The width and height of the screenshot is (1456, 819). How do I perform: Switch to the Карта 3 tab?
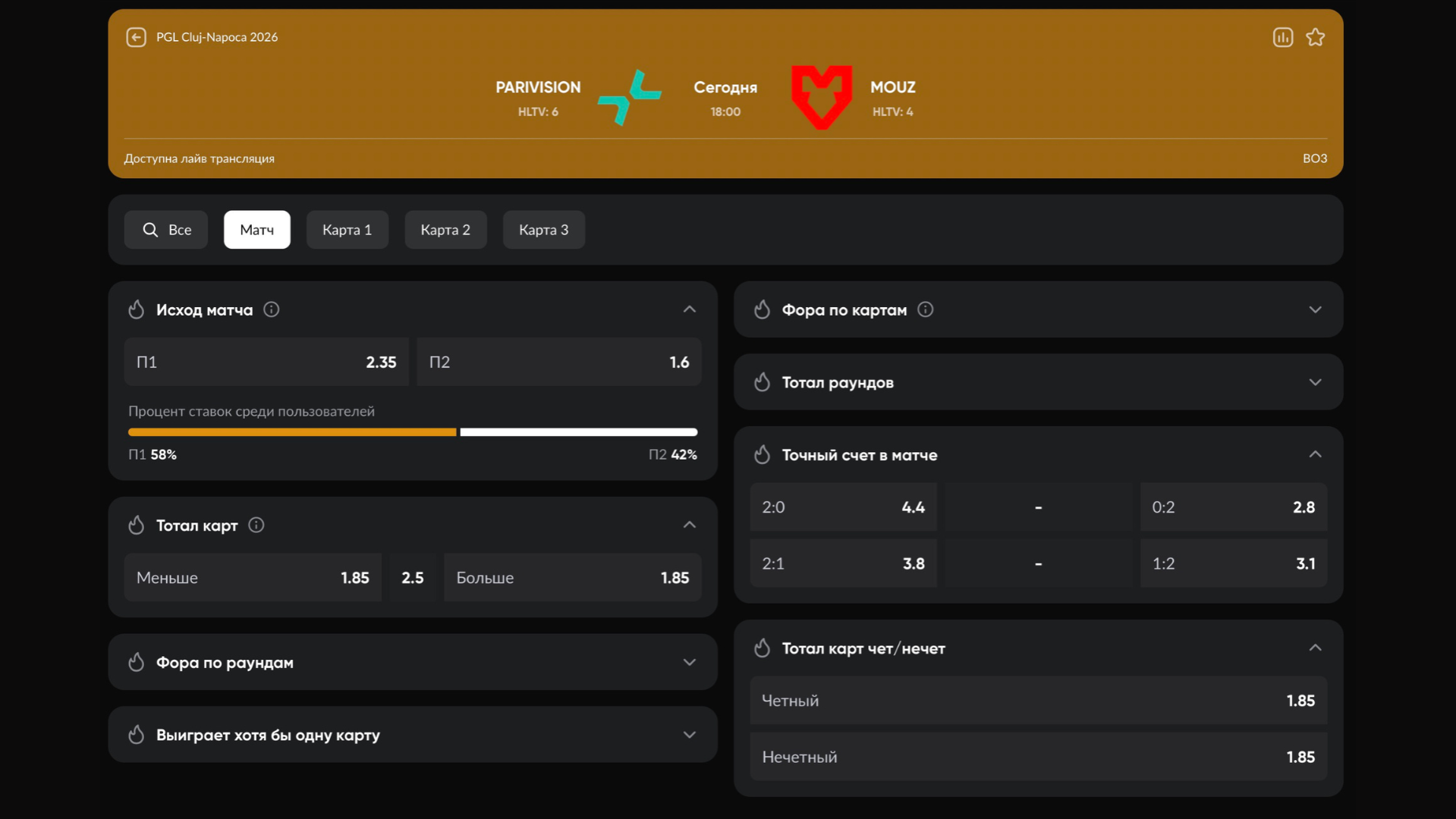click(543, 230)
